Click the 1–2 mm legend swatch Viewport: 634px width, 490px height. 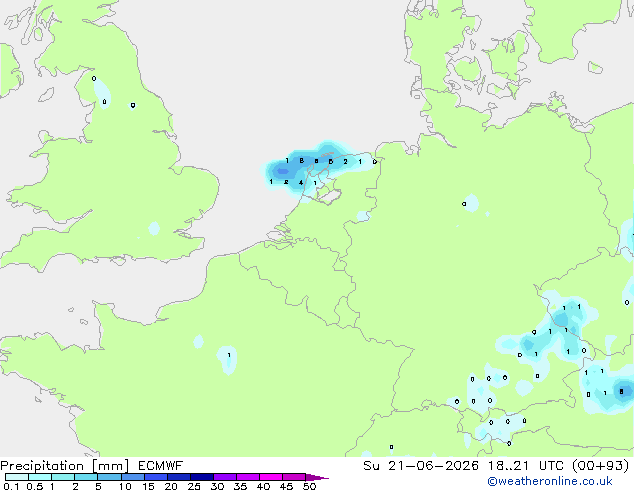63,477
